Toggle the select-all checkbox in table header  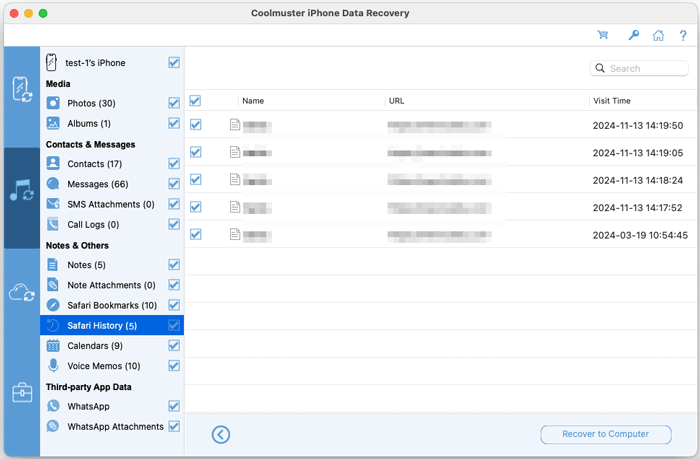(195, 100)
